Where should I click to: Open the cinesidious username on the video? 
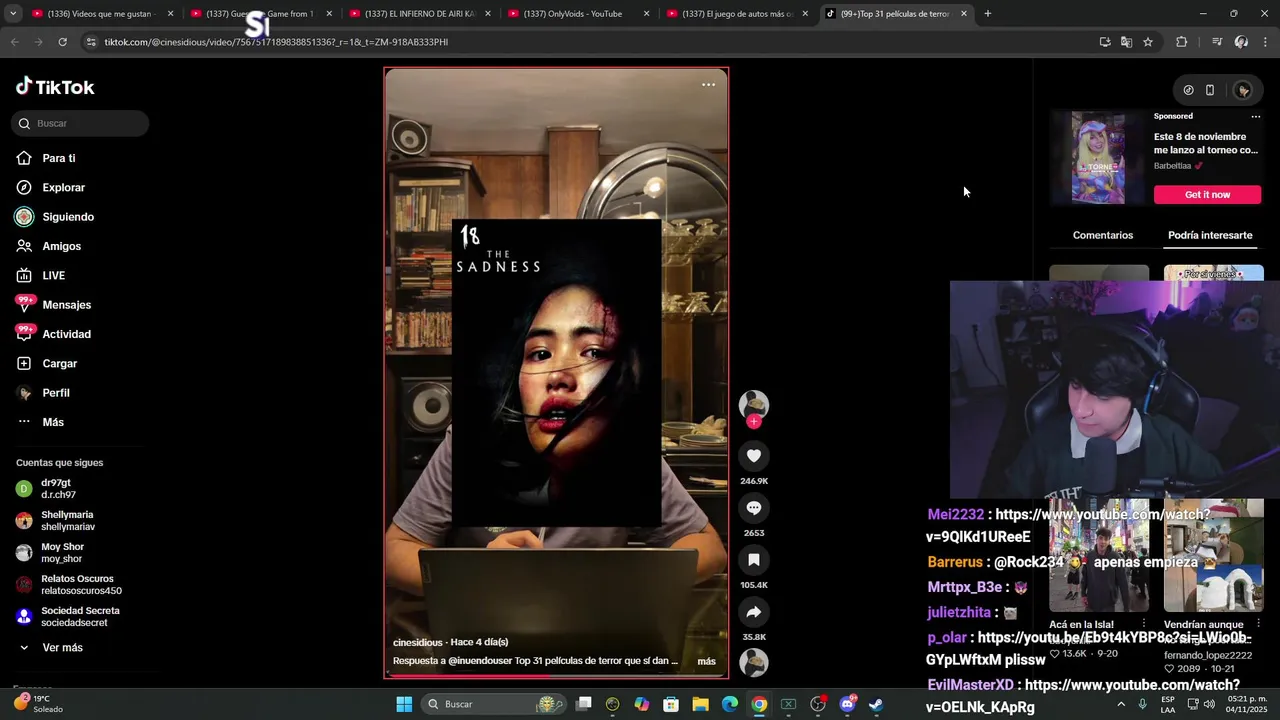tap(418, 642)
